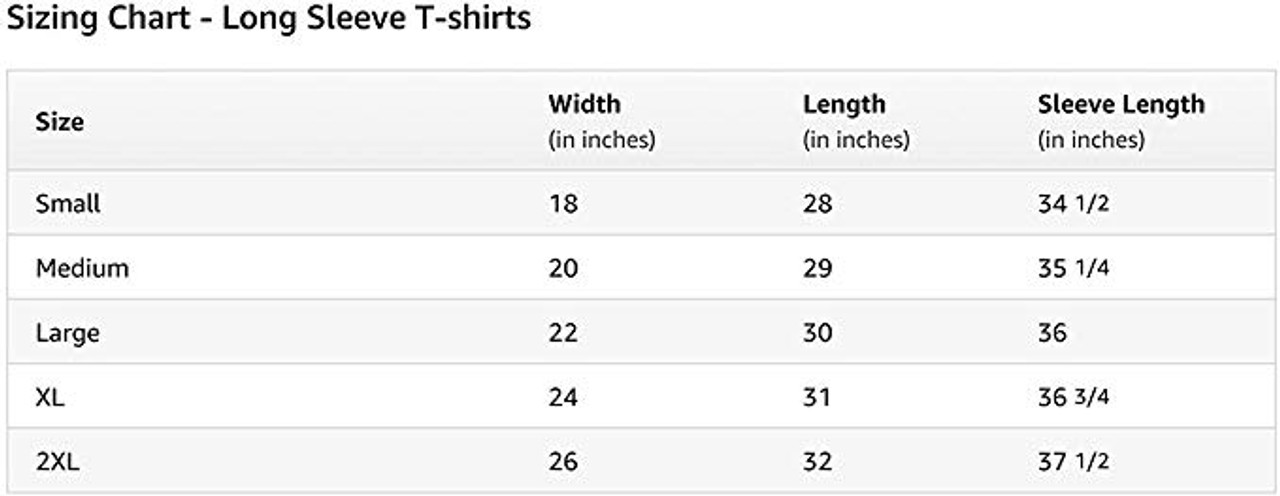The width and height of the screenshot is (1280, 496).
Task: Select the Medium size row label
Action: pos(82,268)
